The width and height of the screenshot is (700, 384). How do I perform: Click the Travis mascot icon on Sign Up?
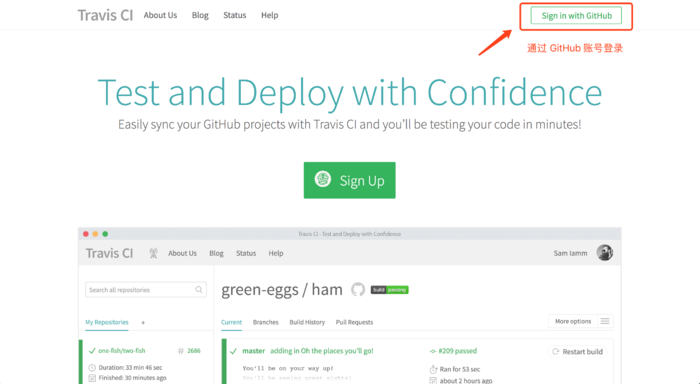(323, 179)
